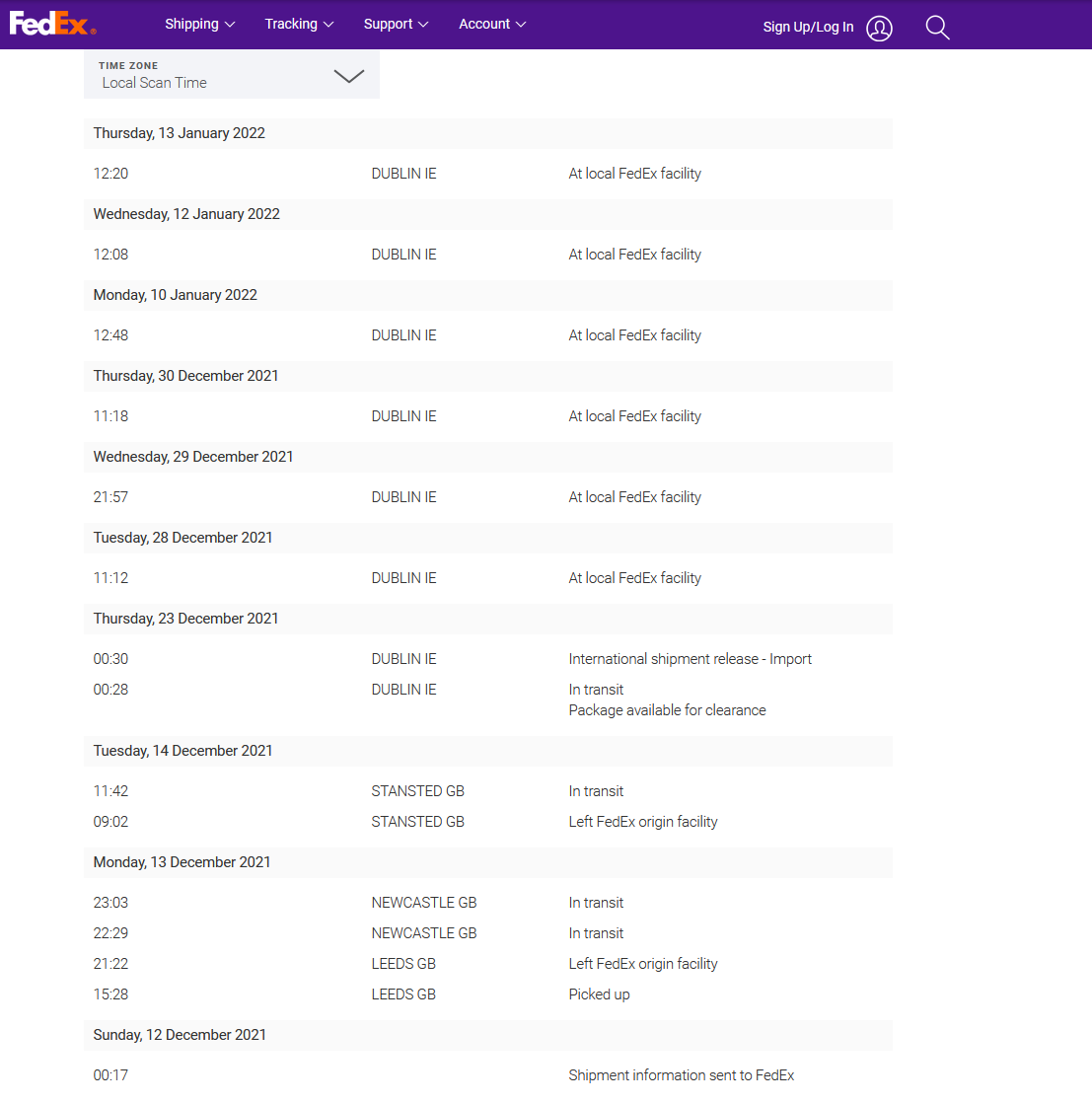1092x1104 pixels.
Task: Select At local FedEx facility at 11:12
Action: tap(635, 578)
